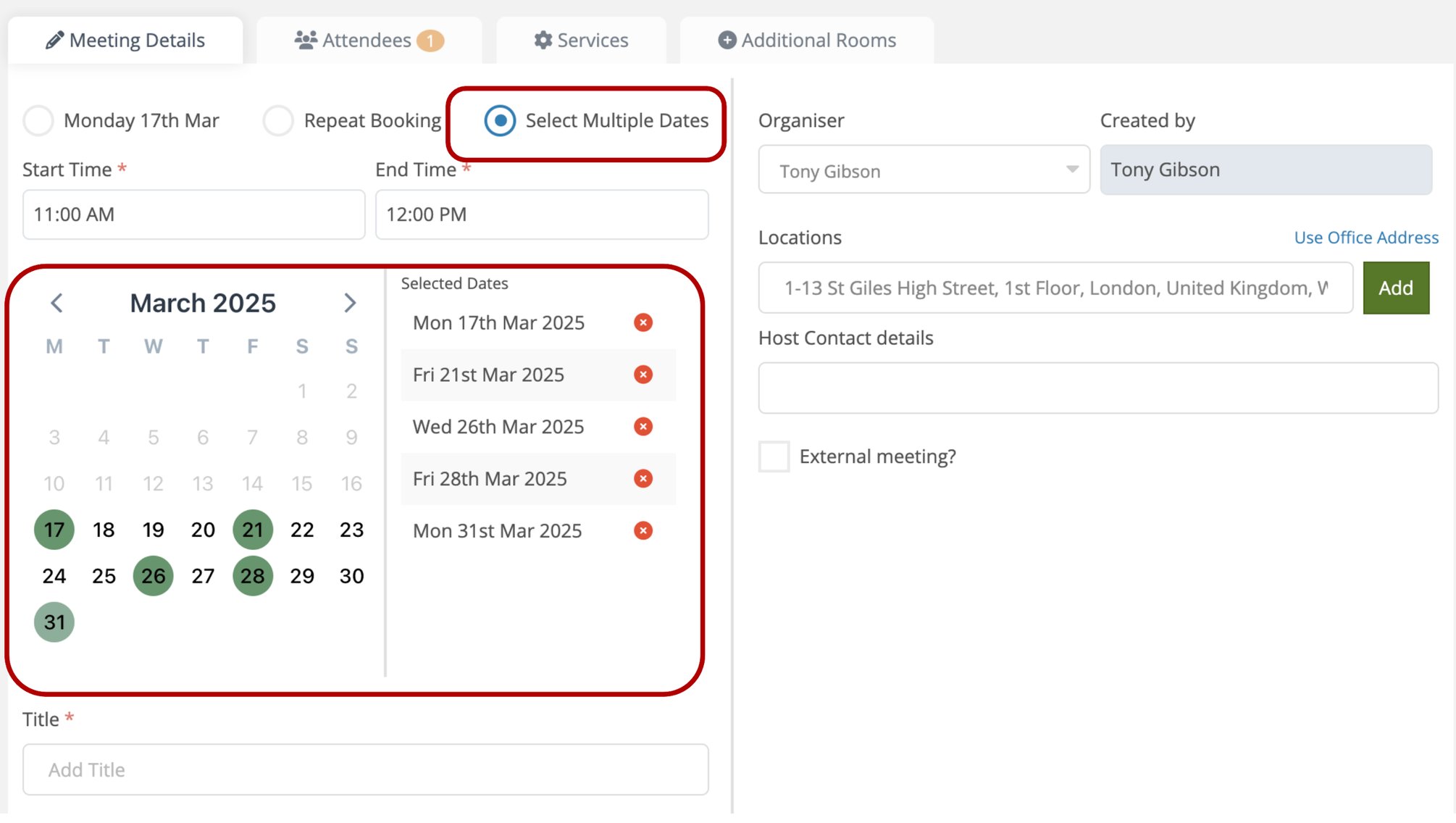Select the Monday 17th Mar radio option
The width and height of the screenshot is (1456, 823).
pos(38,120)
